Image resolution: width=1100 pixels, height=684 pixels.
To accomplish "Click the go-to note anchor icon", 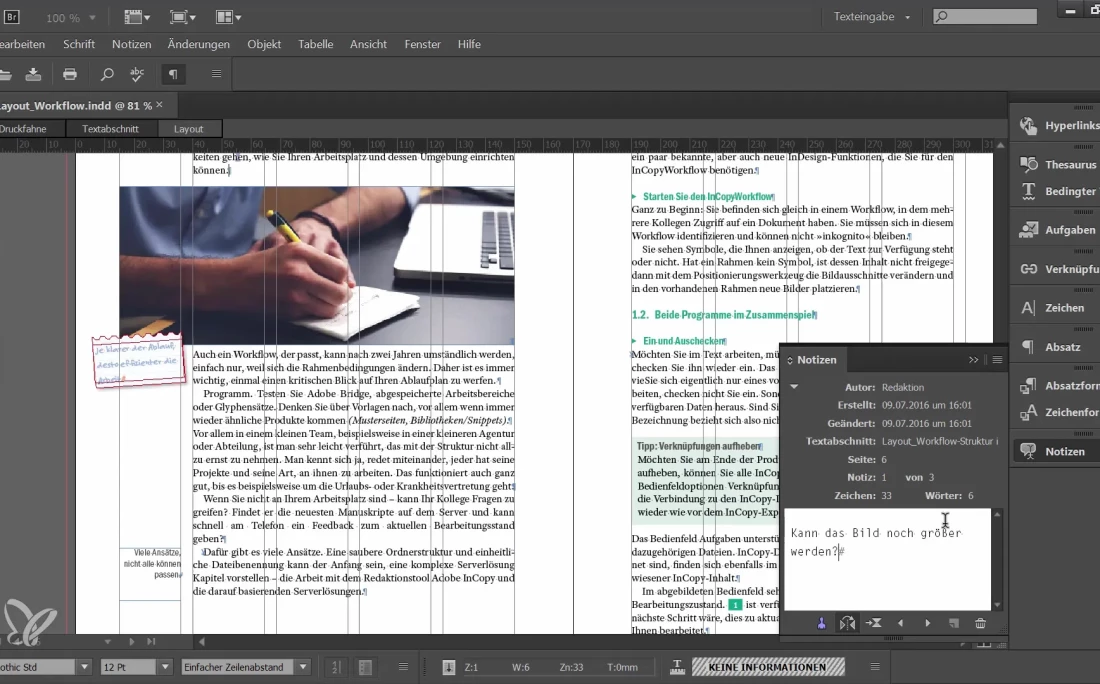I will coord(873,623).
